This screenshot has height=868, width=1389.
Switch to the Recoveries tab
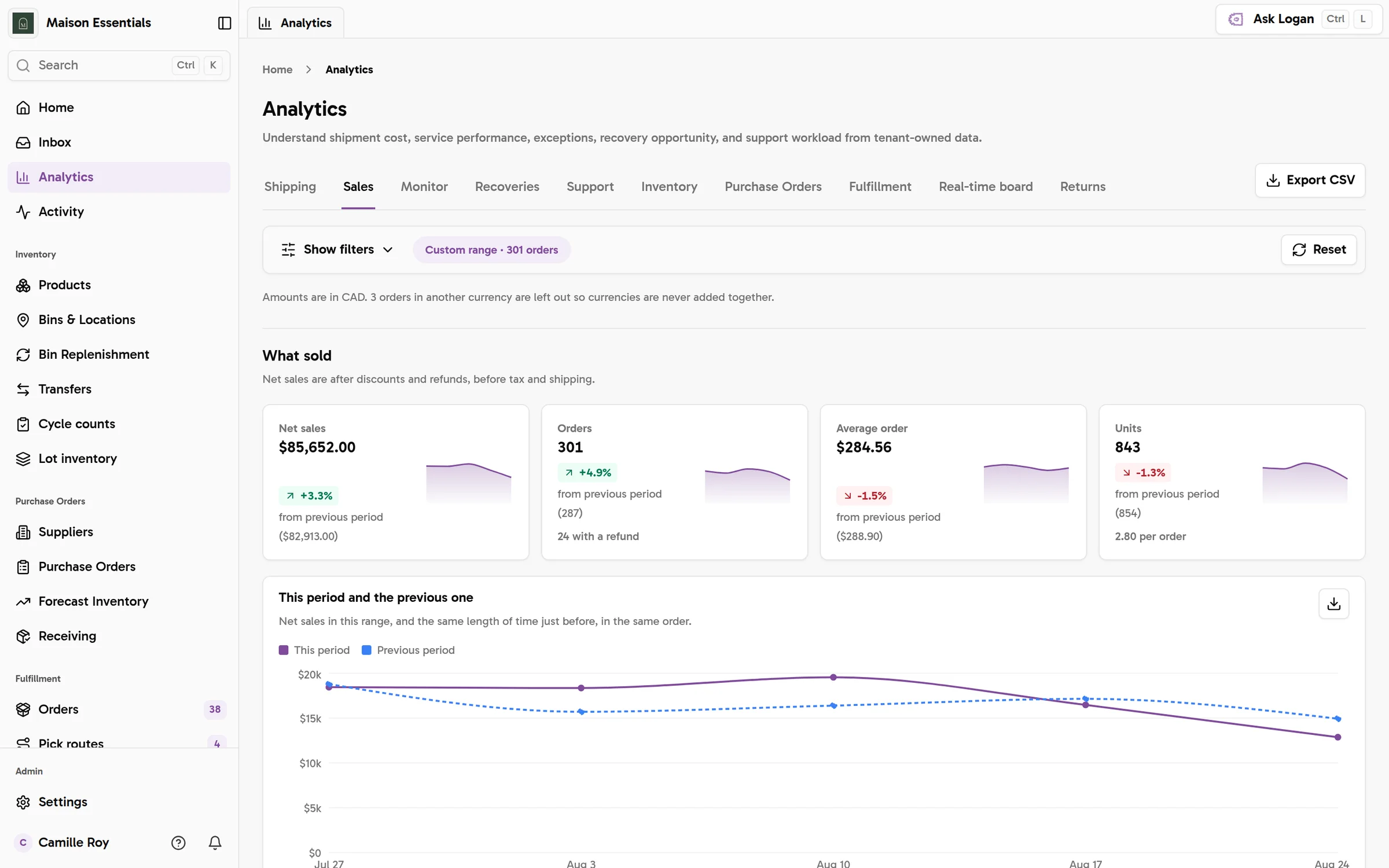[507, 186]
